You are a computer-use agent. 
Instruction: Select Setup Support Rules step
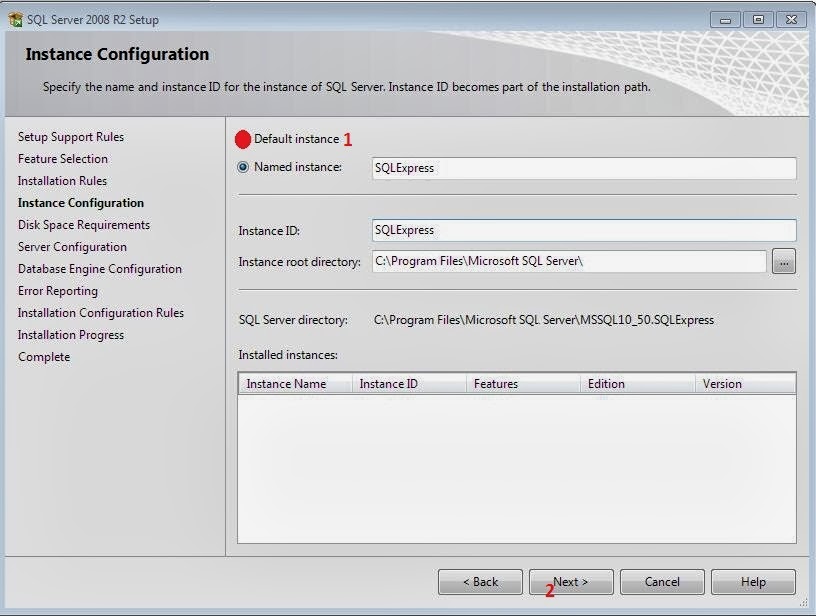tap(71, 137)
